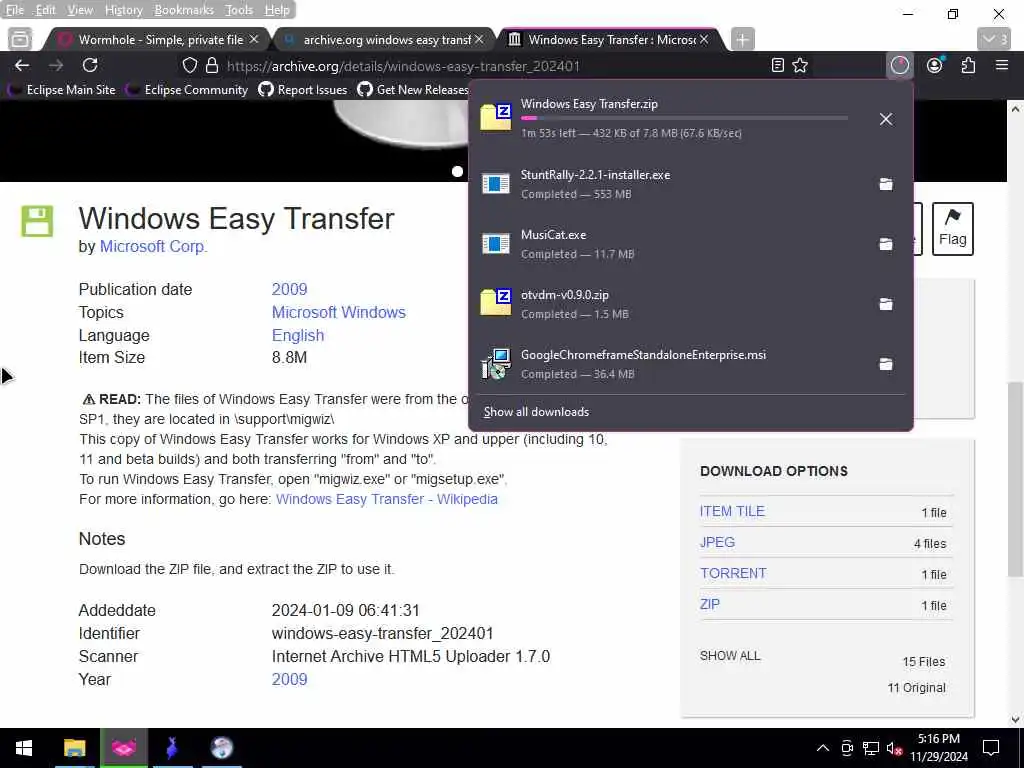
Task: Click the English language link
Action: (298, 335)
